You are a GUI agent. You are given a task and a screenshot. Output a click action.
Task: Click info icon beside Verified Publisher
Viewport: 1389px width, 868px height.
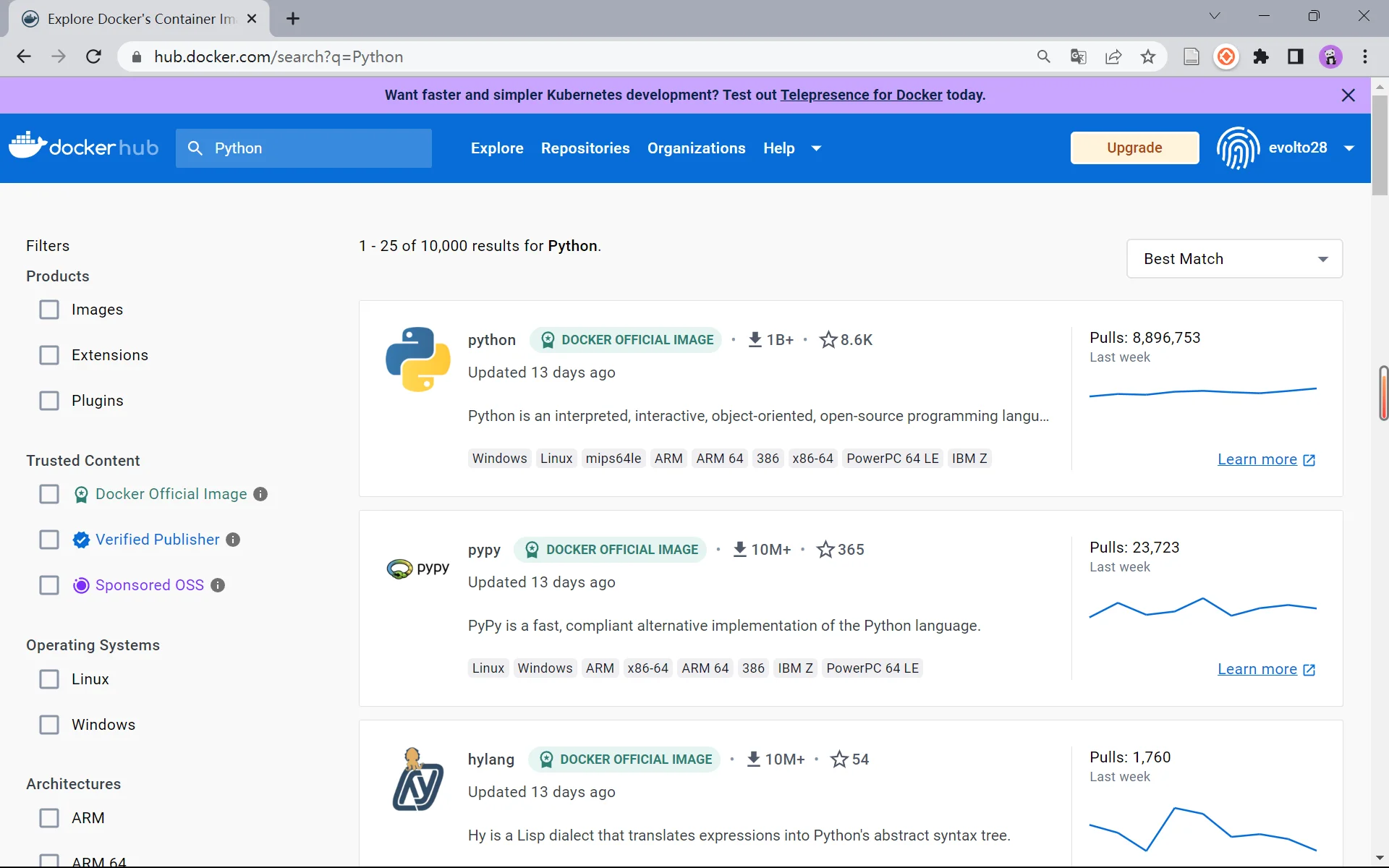[233, 540]
